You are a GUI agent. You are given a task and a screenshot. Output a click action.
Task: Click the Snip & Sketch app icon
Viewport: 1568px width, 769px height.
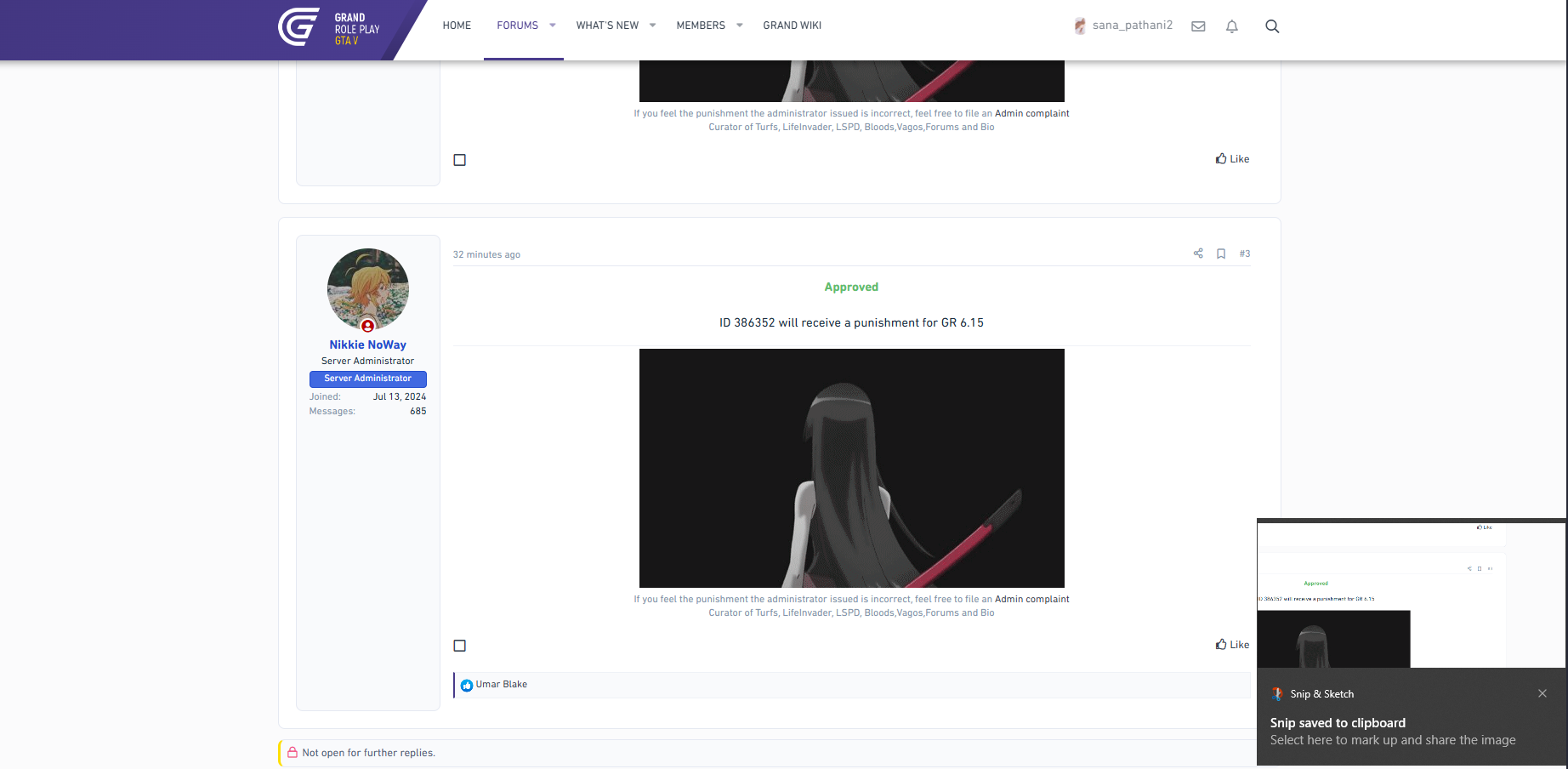1277,694
